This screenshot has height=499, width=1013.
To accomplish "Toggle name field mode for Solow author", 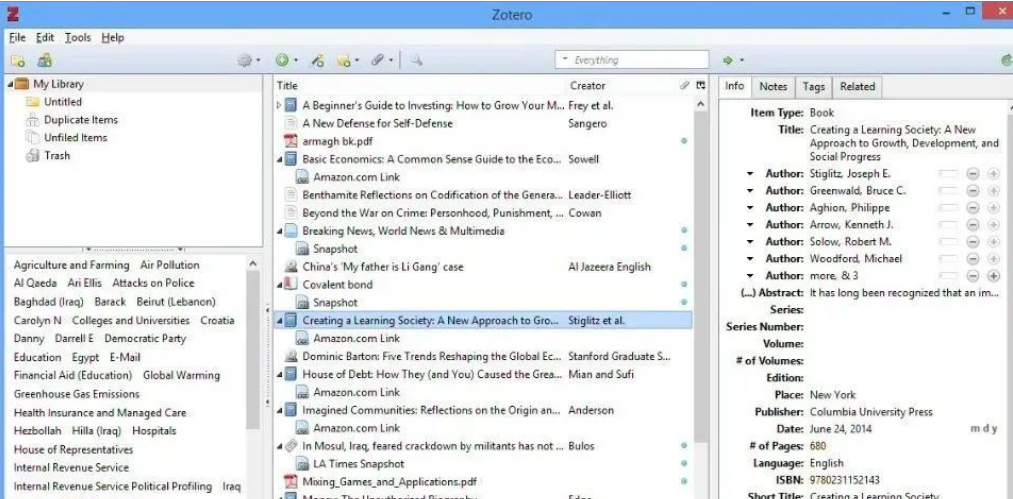I will 948,242.
